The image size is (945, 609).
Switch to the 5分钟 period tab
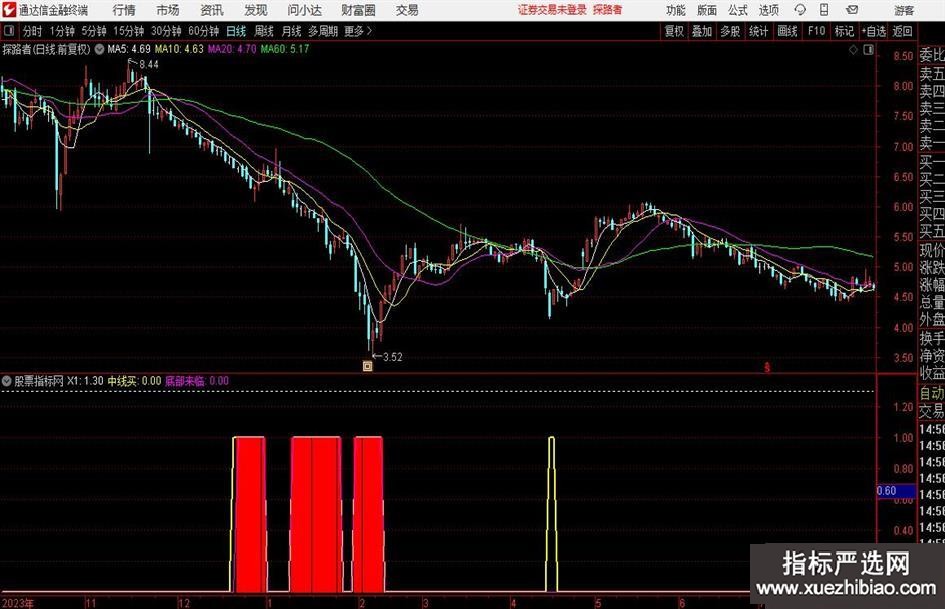94,31
